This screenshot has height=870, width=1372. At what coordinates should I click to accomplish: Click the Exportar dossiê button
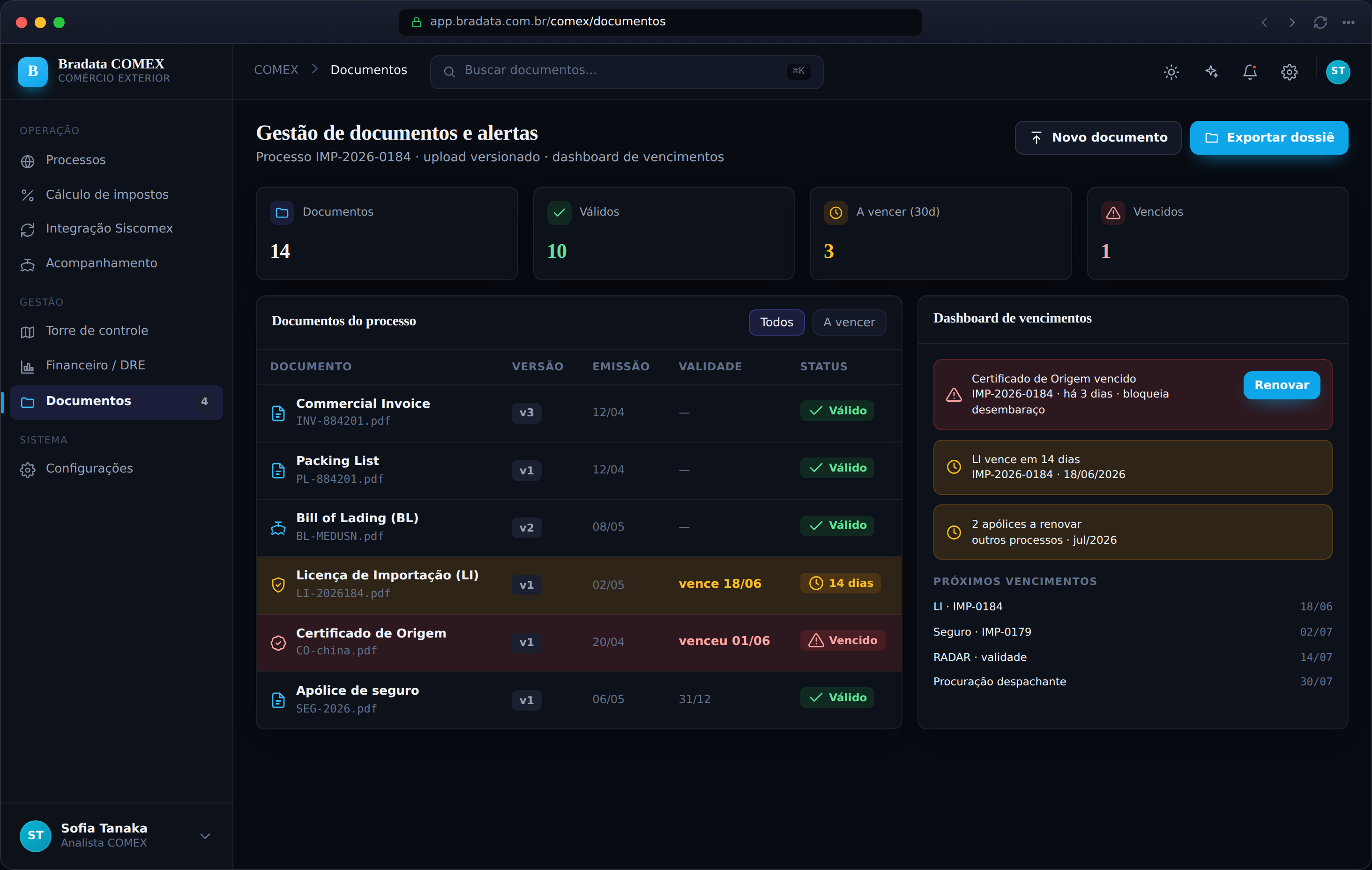1269,137
